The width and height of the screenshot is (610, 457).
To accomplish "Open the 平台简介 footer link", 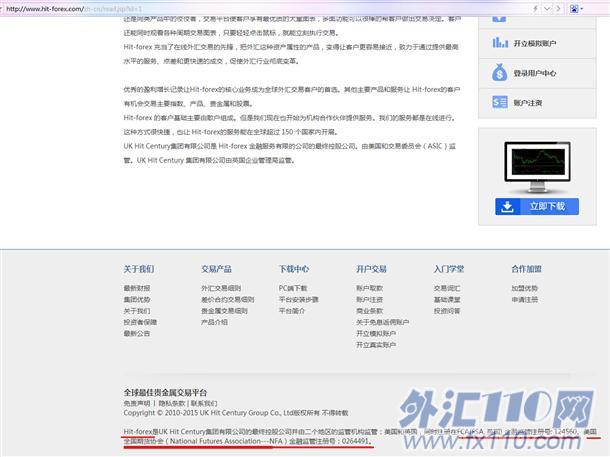I will (x=292, y=311).
